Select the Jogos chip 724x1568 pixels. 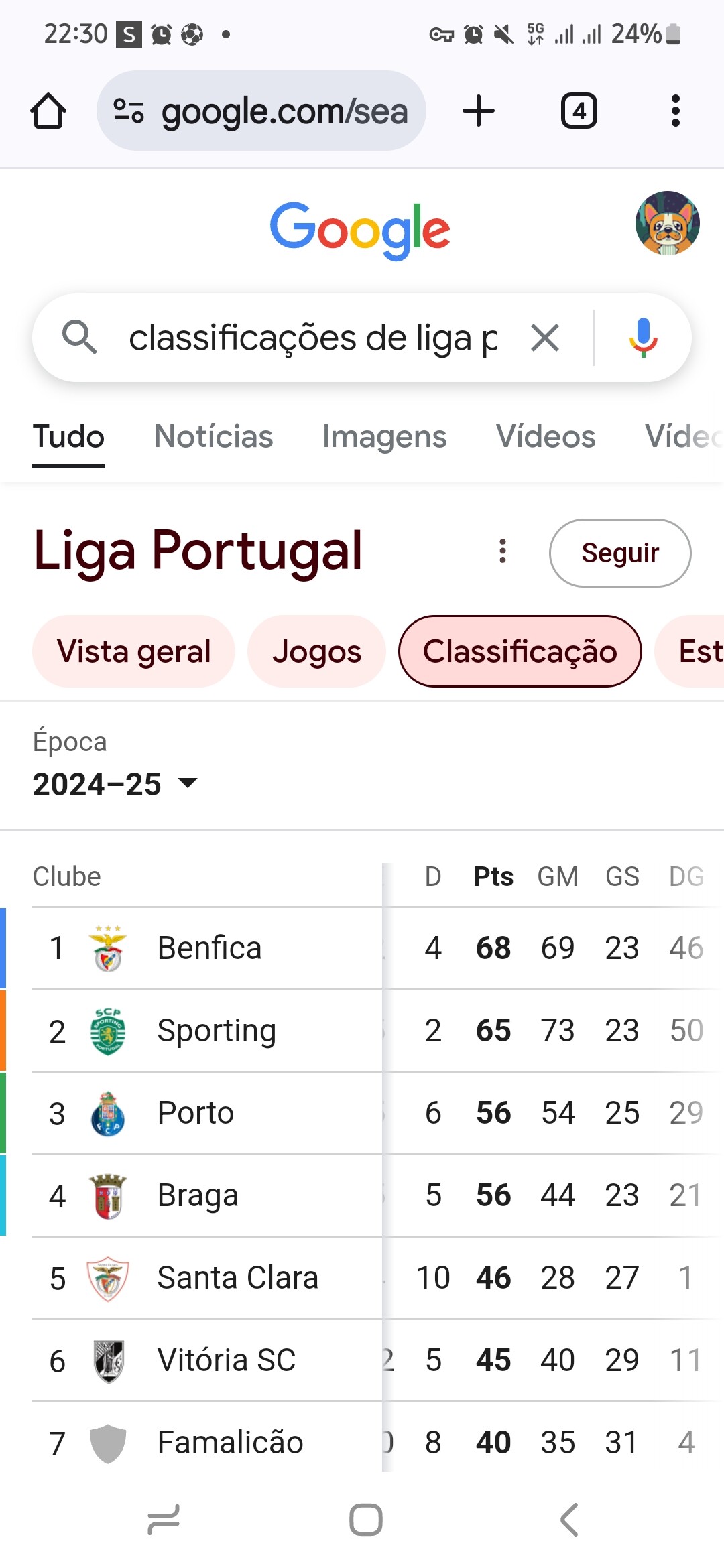click(x=316, y=651)
